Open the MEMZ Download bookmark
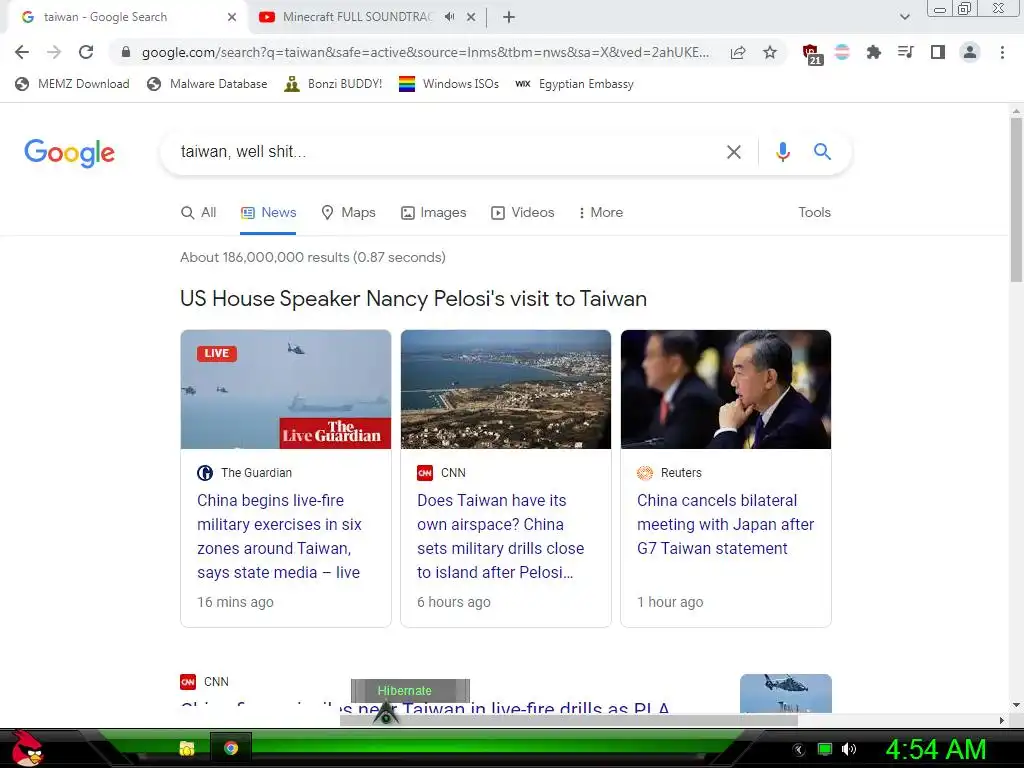Screen dimensions: 1024x768 [x=72, y=84]
